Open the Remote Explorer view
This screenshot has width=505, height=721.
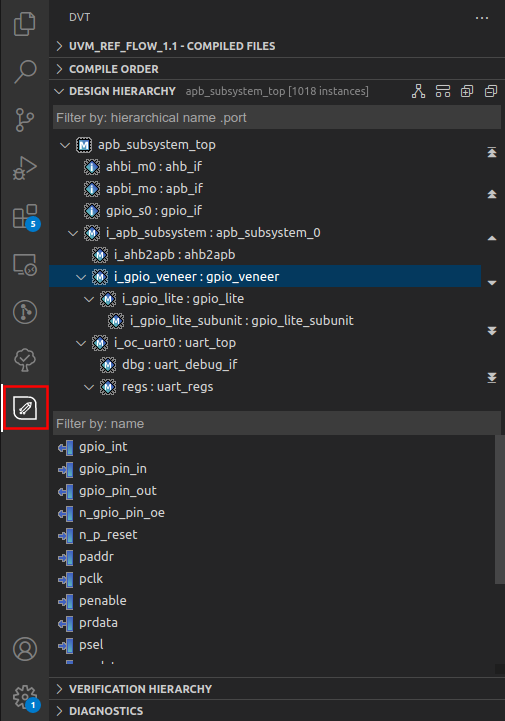(x=24, y=264)
